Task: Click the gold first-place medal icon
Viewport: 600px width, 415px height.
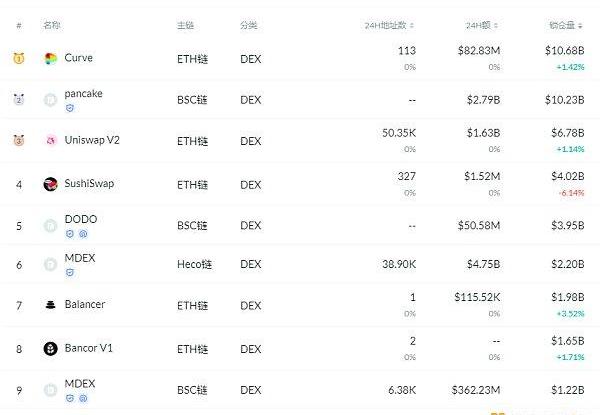Action: (x=18, y=59)
